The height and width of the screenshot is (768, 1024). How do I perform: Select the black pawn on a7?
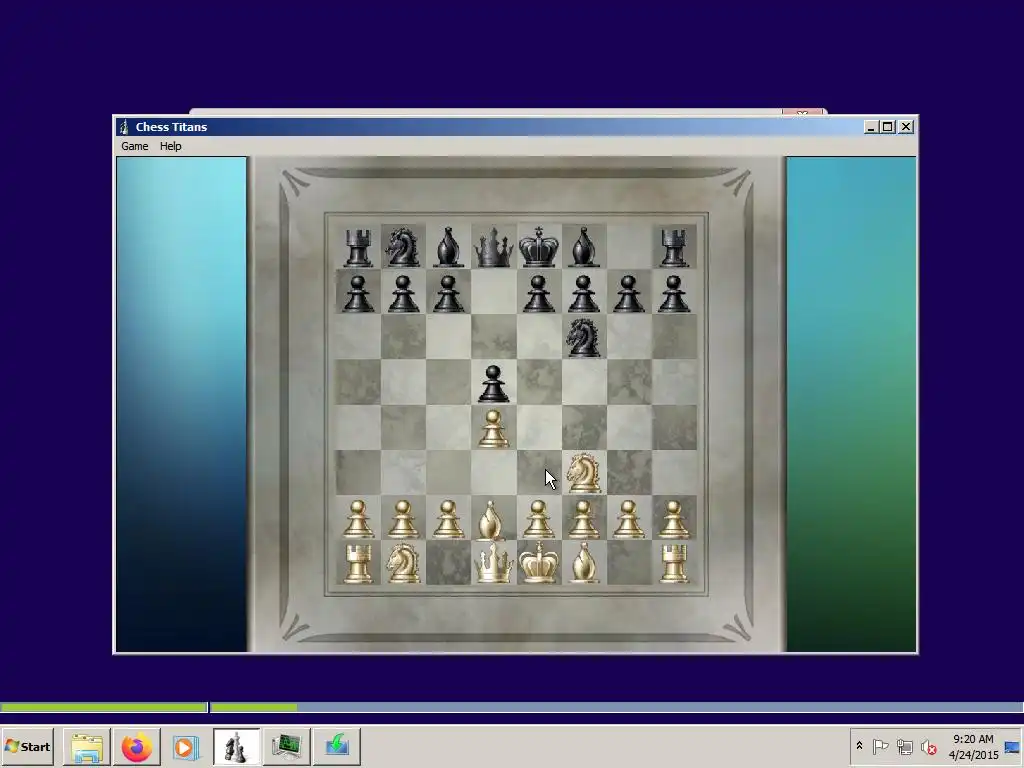[358, 293]
